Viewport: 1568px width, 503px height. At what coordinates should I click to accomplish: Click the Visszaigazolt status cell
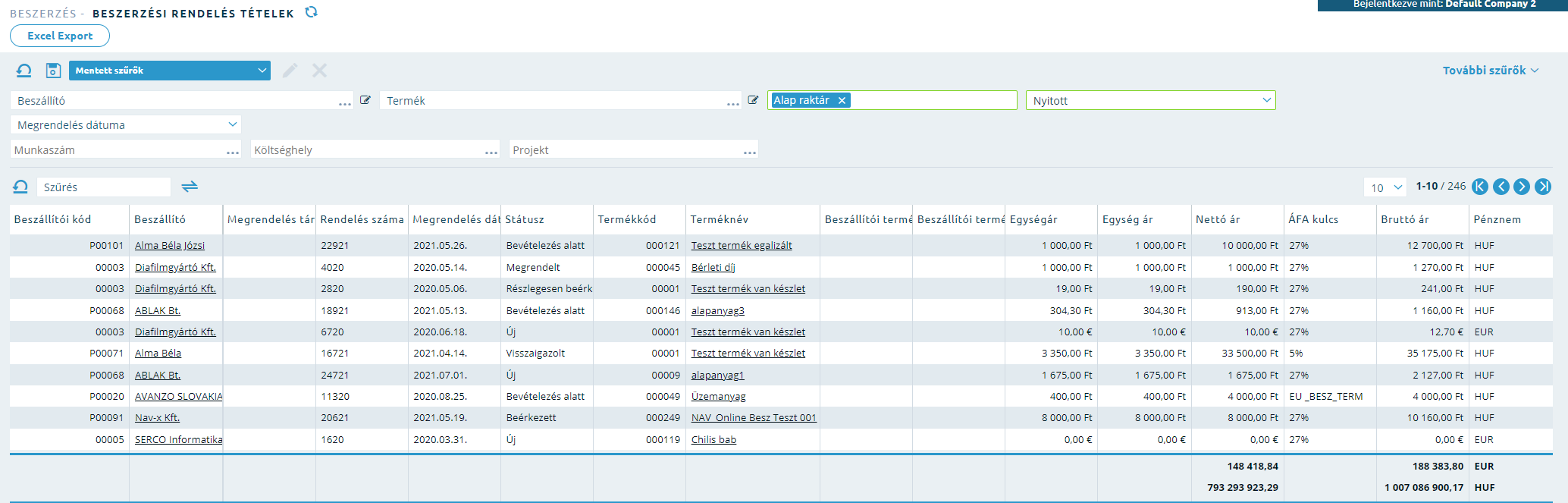[547, 353]
